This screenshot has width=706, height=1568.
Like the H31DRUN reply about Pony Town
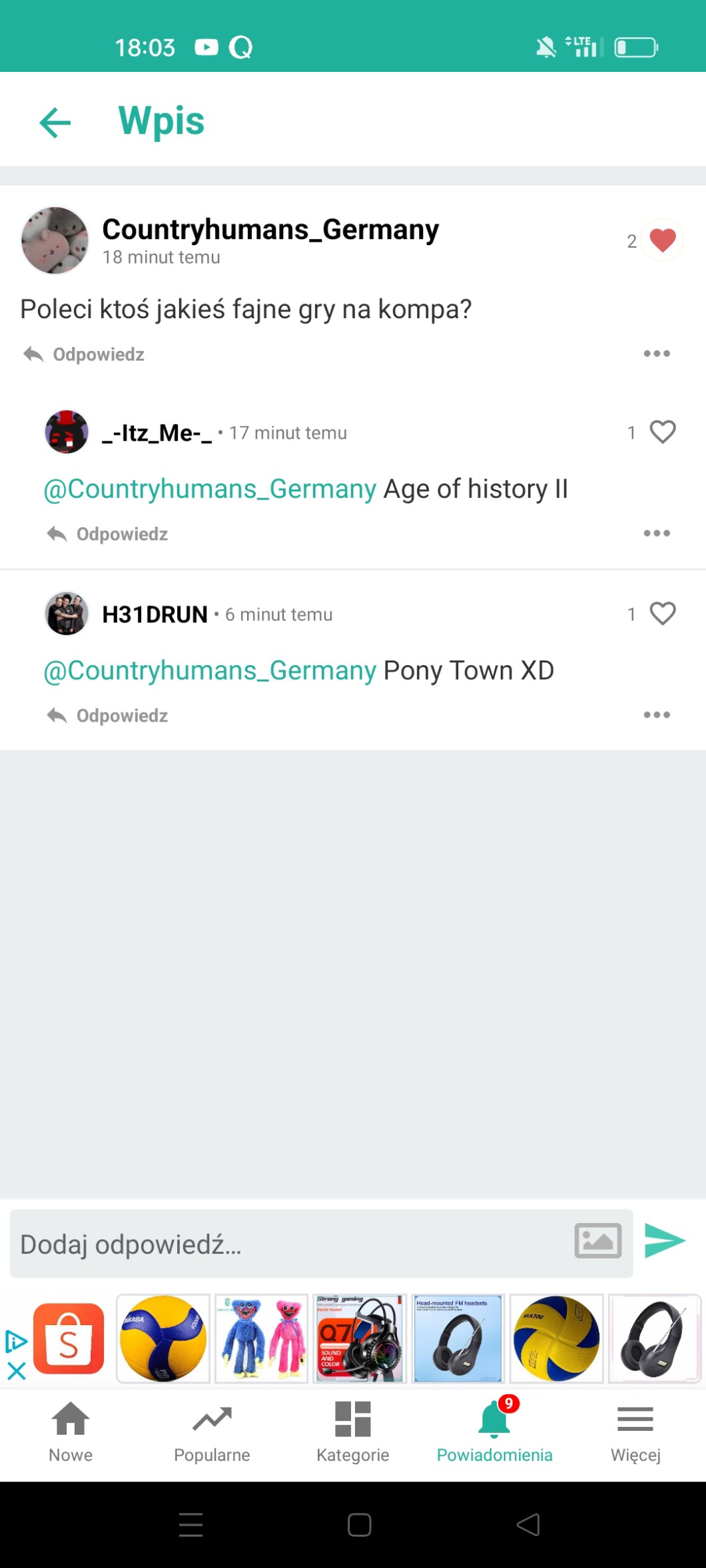point(662,613)
